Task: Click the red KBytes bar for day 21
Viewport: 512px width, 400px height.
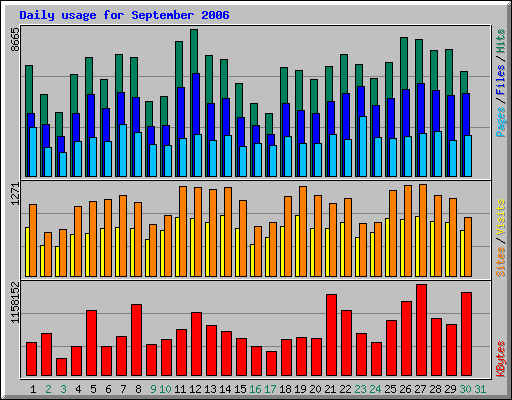Action: tap(331, 335)
